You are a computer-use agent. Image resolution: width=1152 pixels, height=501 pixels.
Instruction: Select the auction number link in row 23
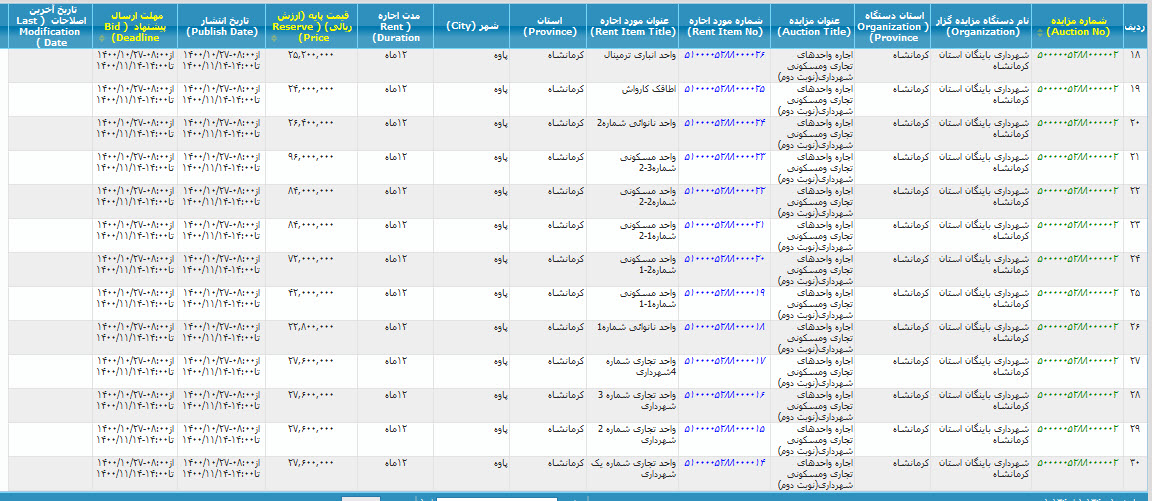pos(1078,224)
